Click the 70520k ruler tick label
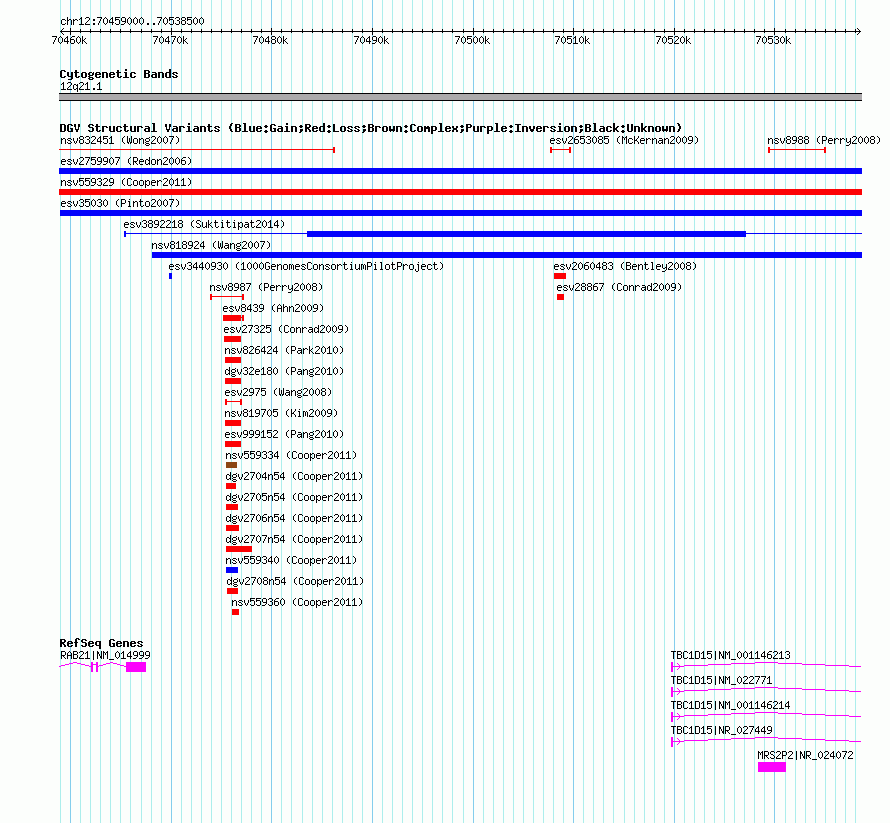 tap(673, 40)
